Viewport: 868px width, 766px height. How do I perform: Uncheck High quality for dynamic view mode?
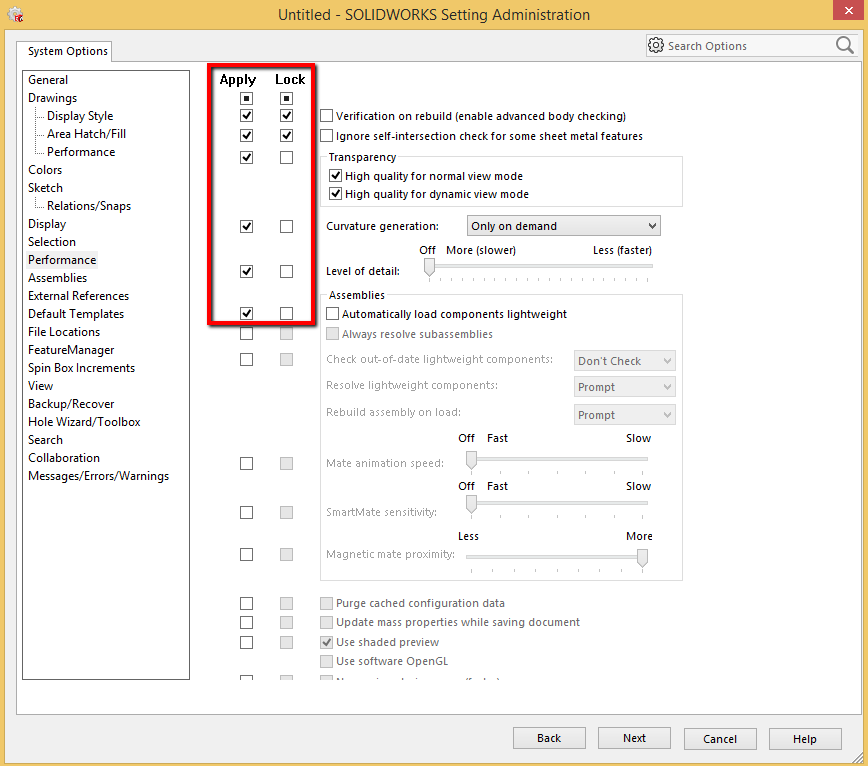point(335,194)
